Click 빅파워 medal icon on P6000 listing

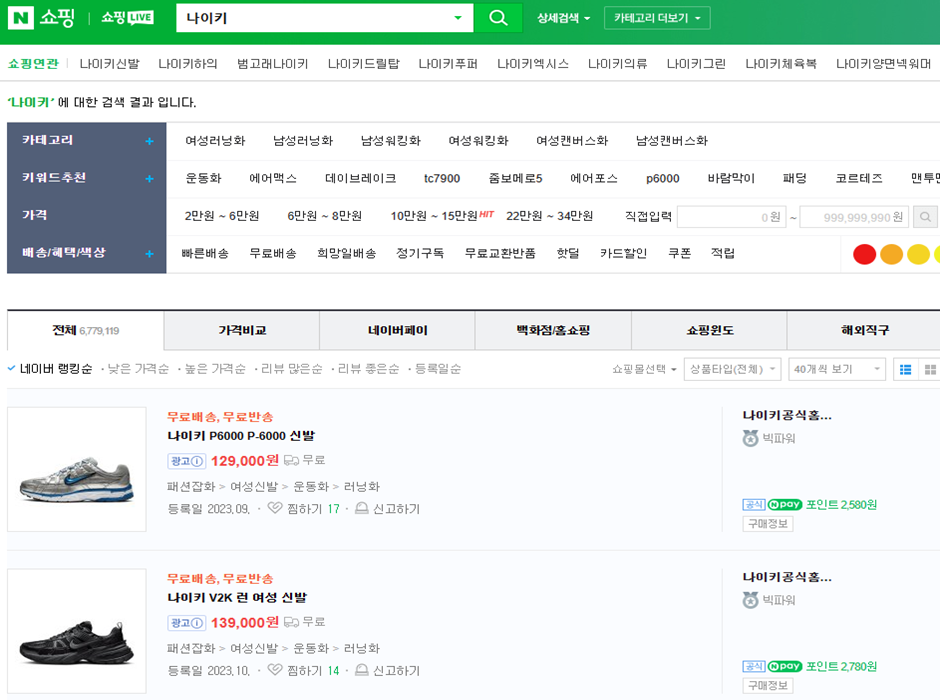click(751, 438)
